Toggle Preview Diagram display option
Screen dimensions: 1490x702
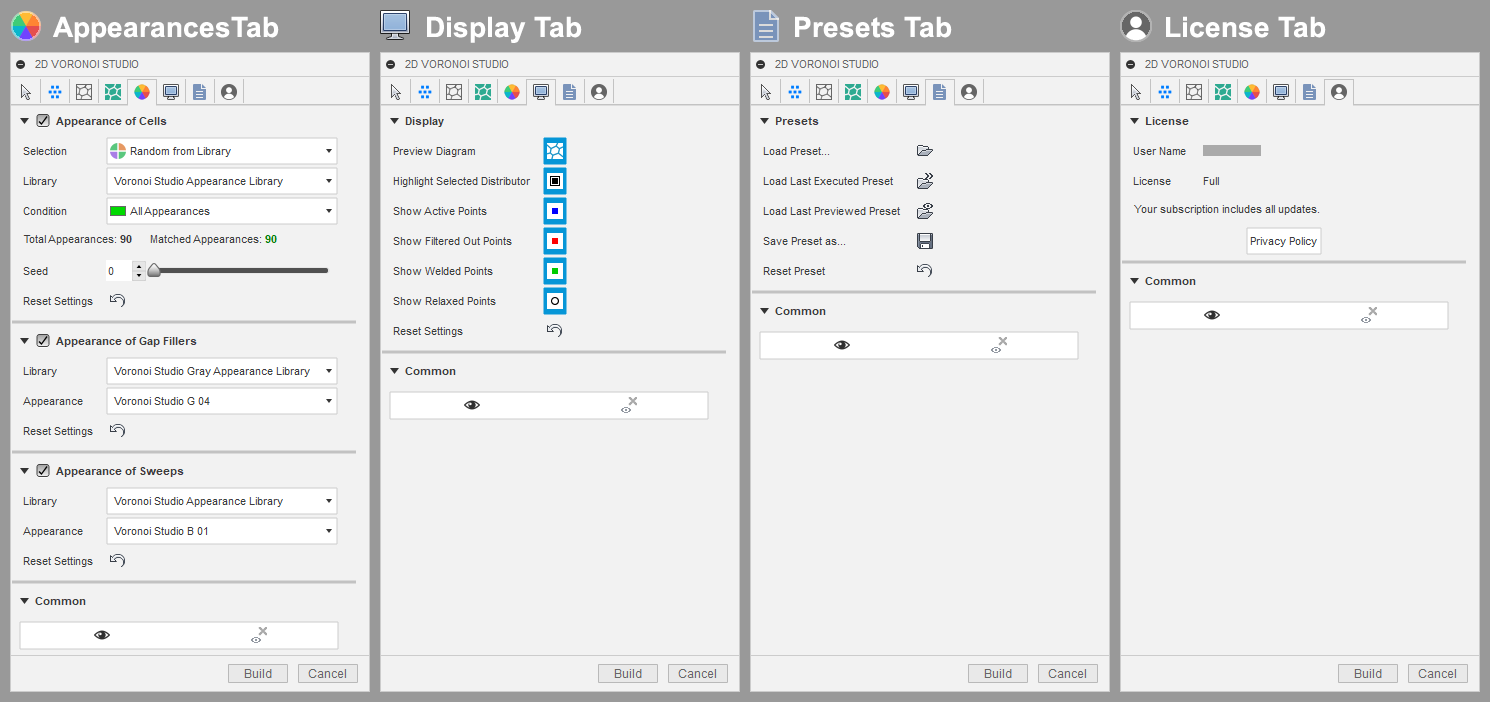555,151
